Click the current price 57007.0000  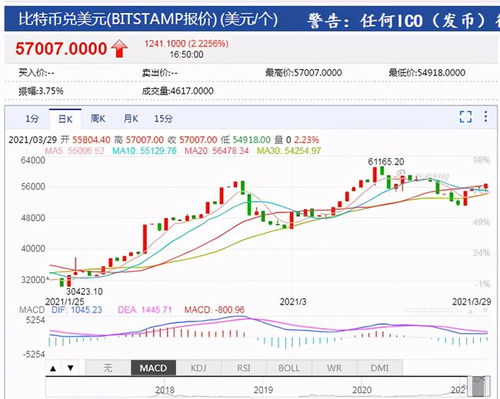tap(61, 49)
